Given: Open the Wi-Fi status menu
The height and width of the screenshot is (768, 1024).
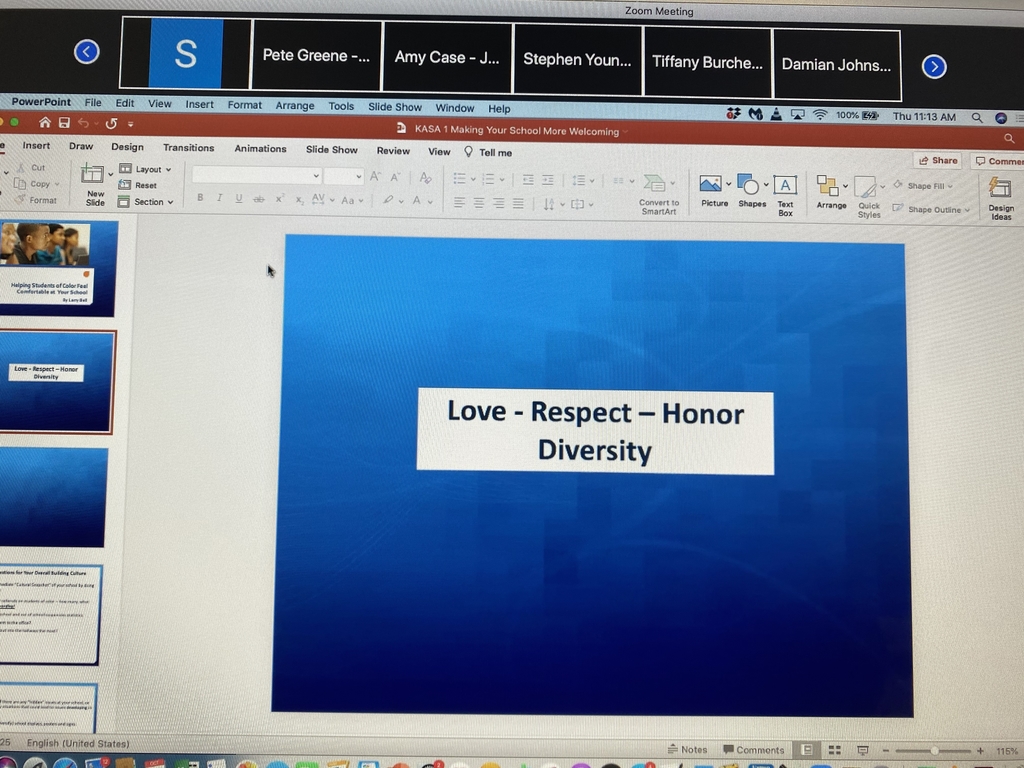Looking at the screenshot, I should click(x=820, y=115).
